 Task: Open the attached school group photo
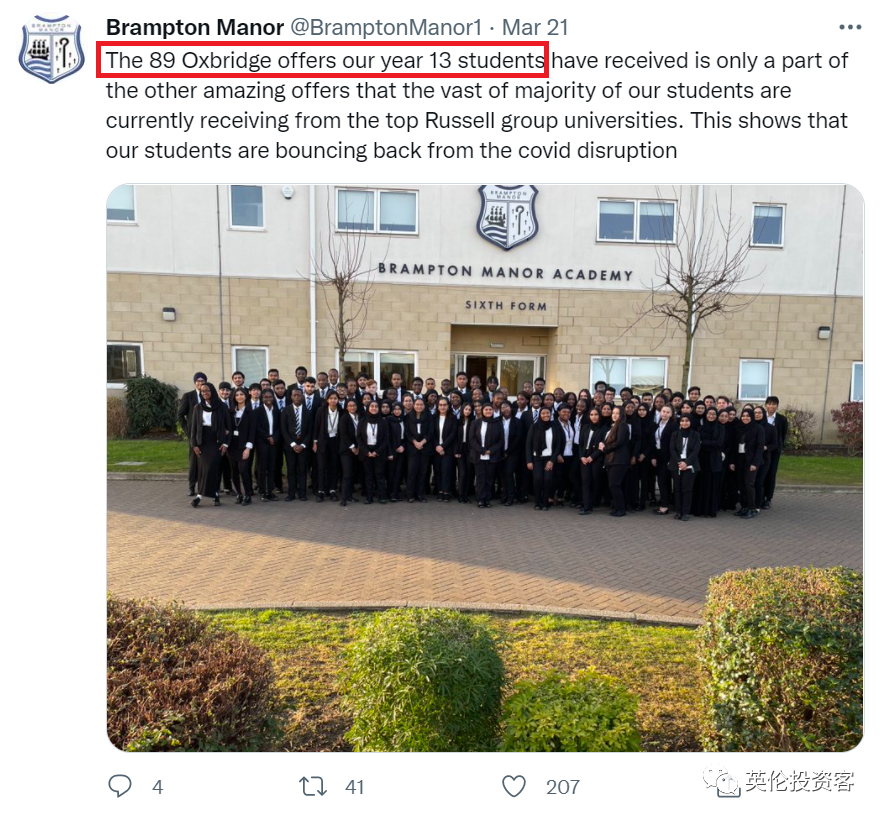click(485, 468)
